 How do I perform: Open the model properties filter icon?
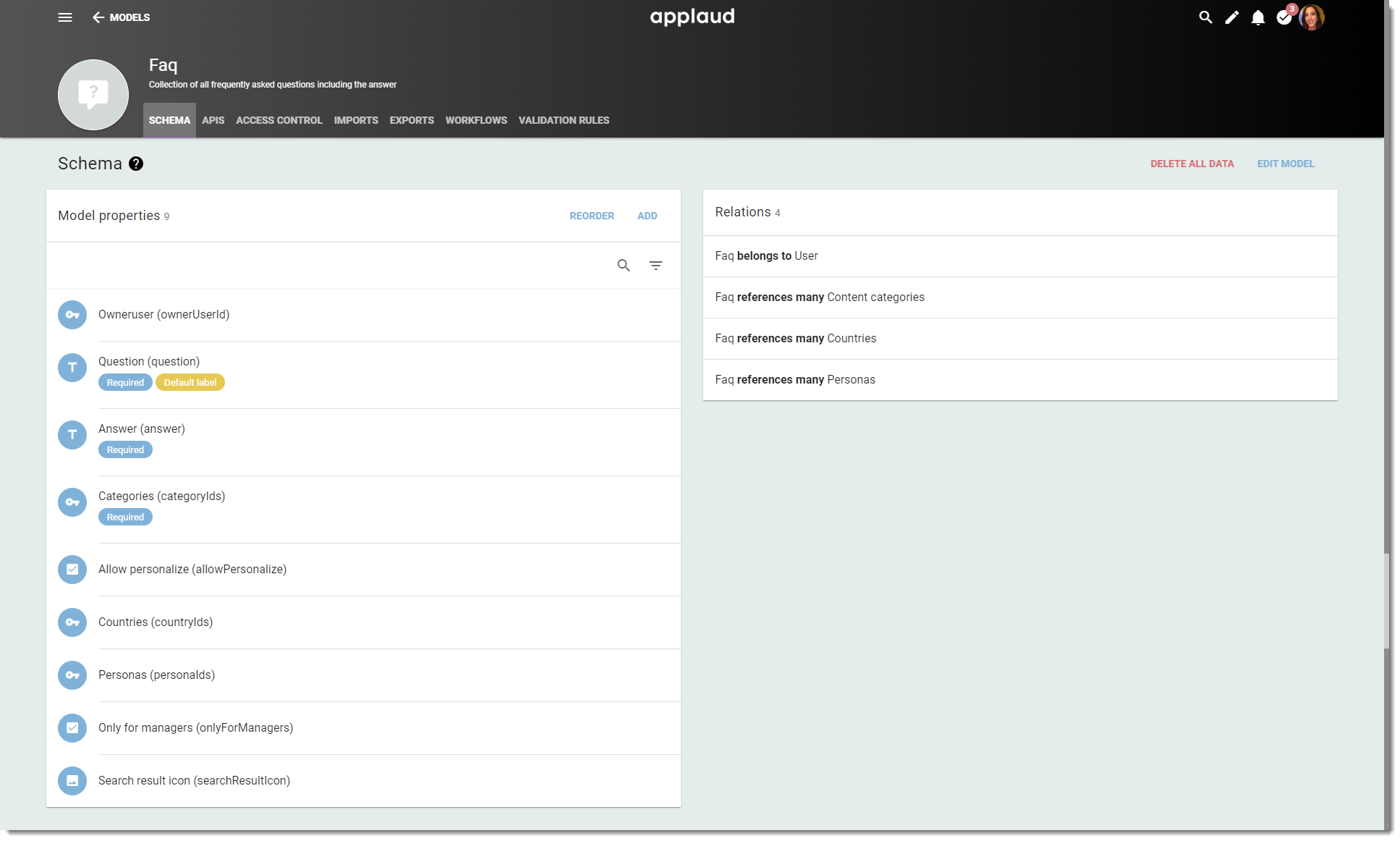click(x=656, y=266)
